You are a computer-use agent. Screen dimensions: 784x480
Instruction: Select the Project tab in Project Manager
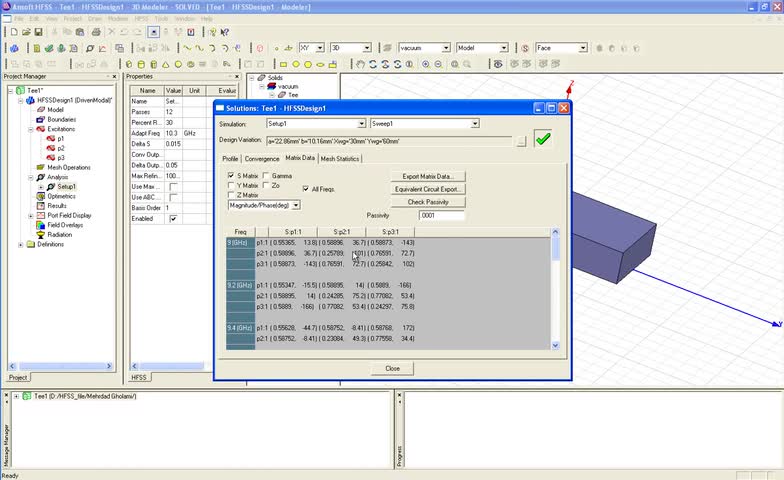tap(18, 378)
